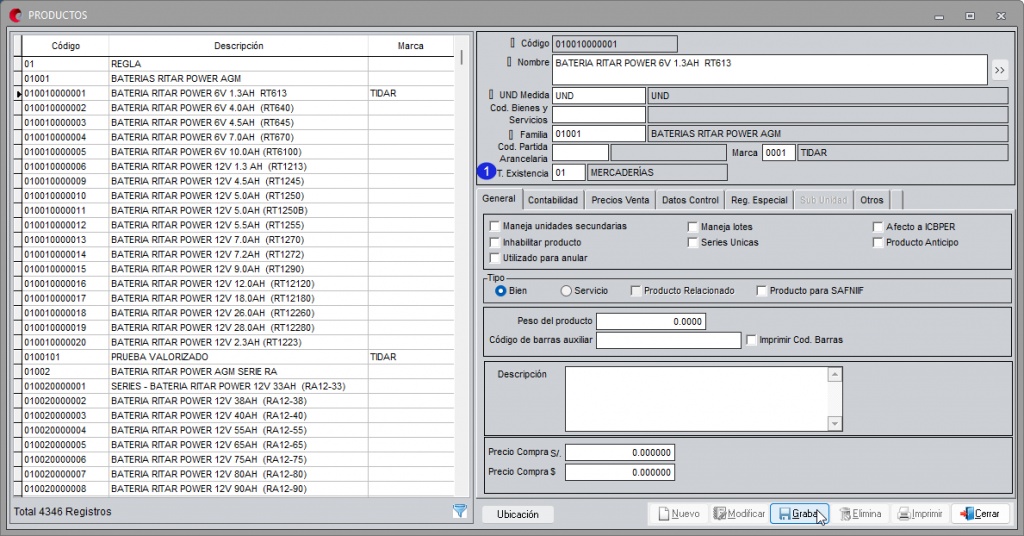Click the Código de barras auxiliar field
This screenshot has width=1024, height=536.
[669, 340]
